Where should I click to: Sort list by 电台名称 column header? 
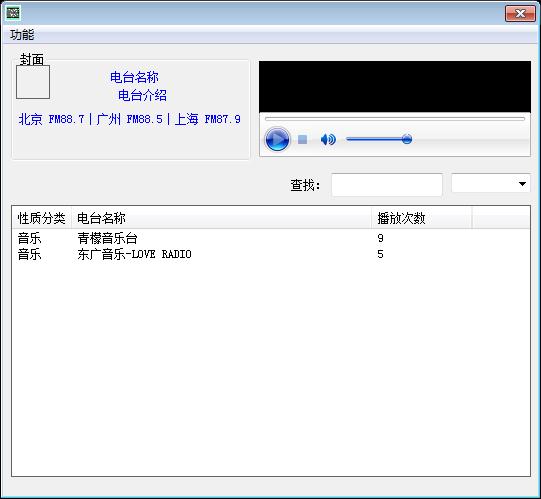[221, 218]
